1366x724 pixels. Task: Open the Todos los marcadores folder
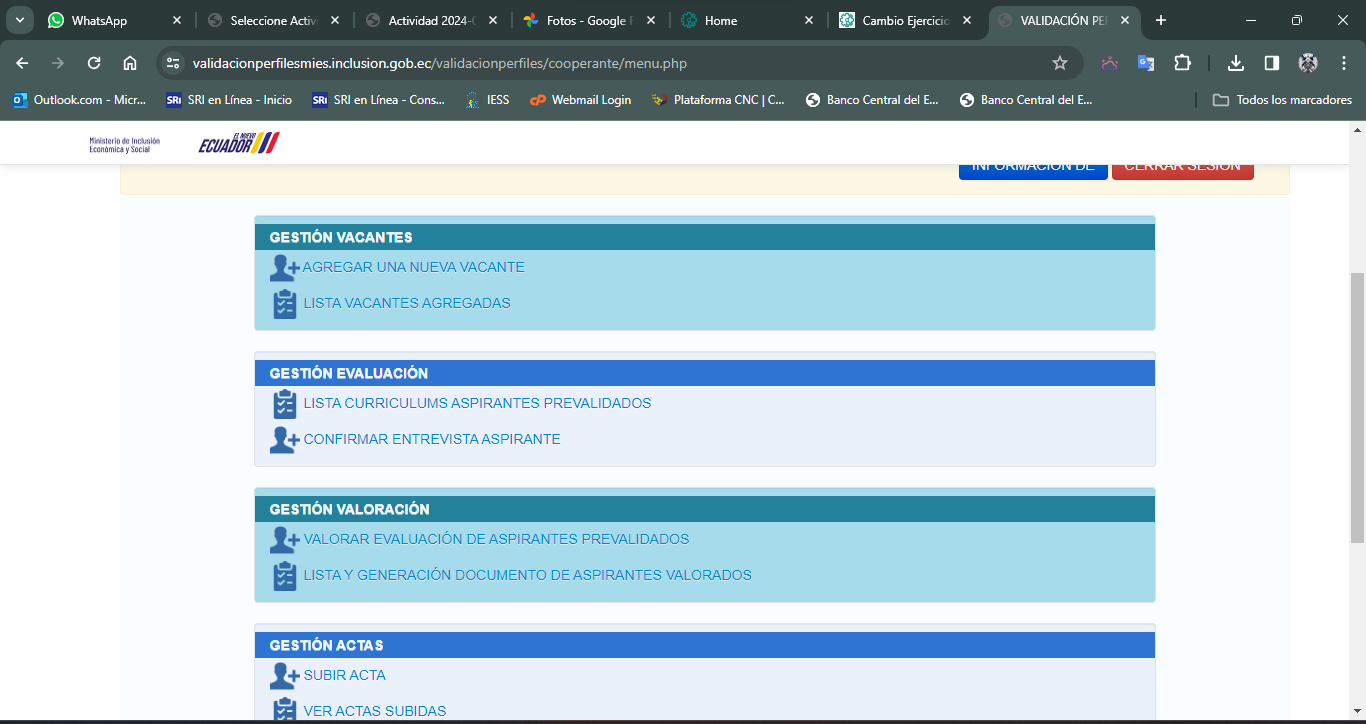point(1282,100)
